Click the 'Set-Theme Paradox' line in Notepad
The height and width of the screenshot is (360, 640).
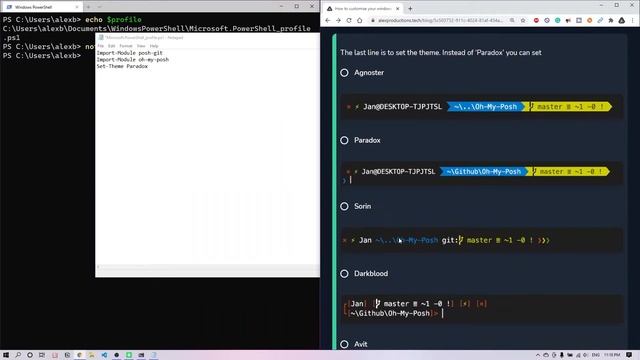(x=122, y=66)
